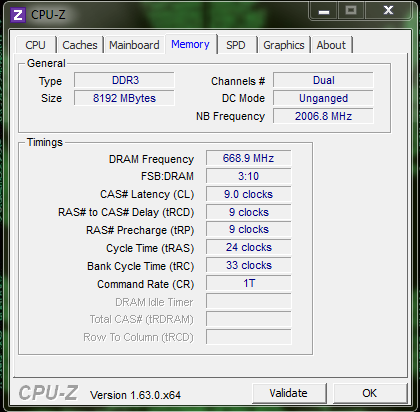Click the 1T Command Rate value
The image size is (420, 412).
point(249,283)
